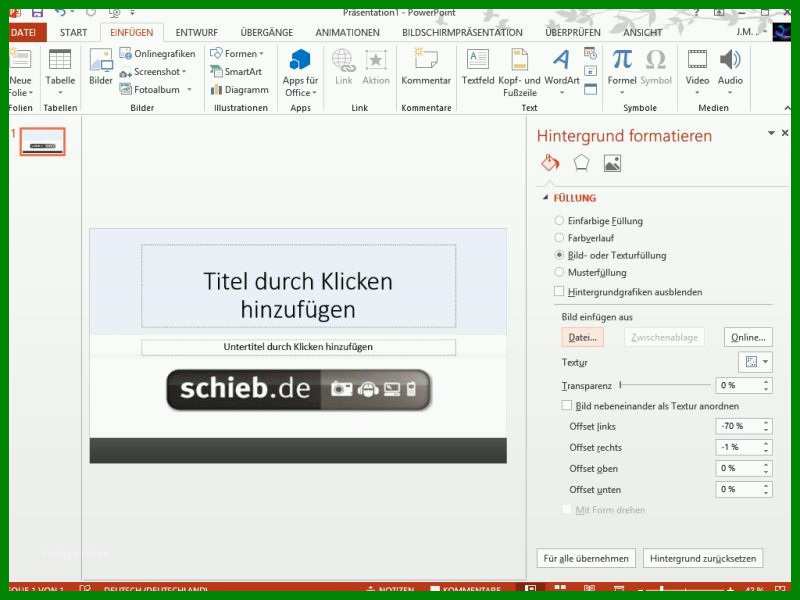Open the Screenshot dropdown
The width and height of the screenshot is (800, 600).
click(x=153, y=72)
